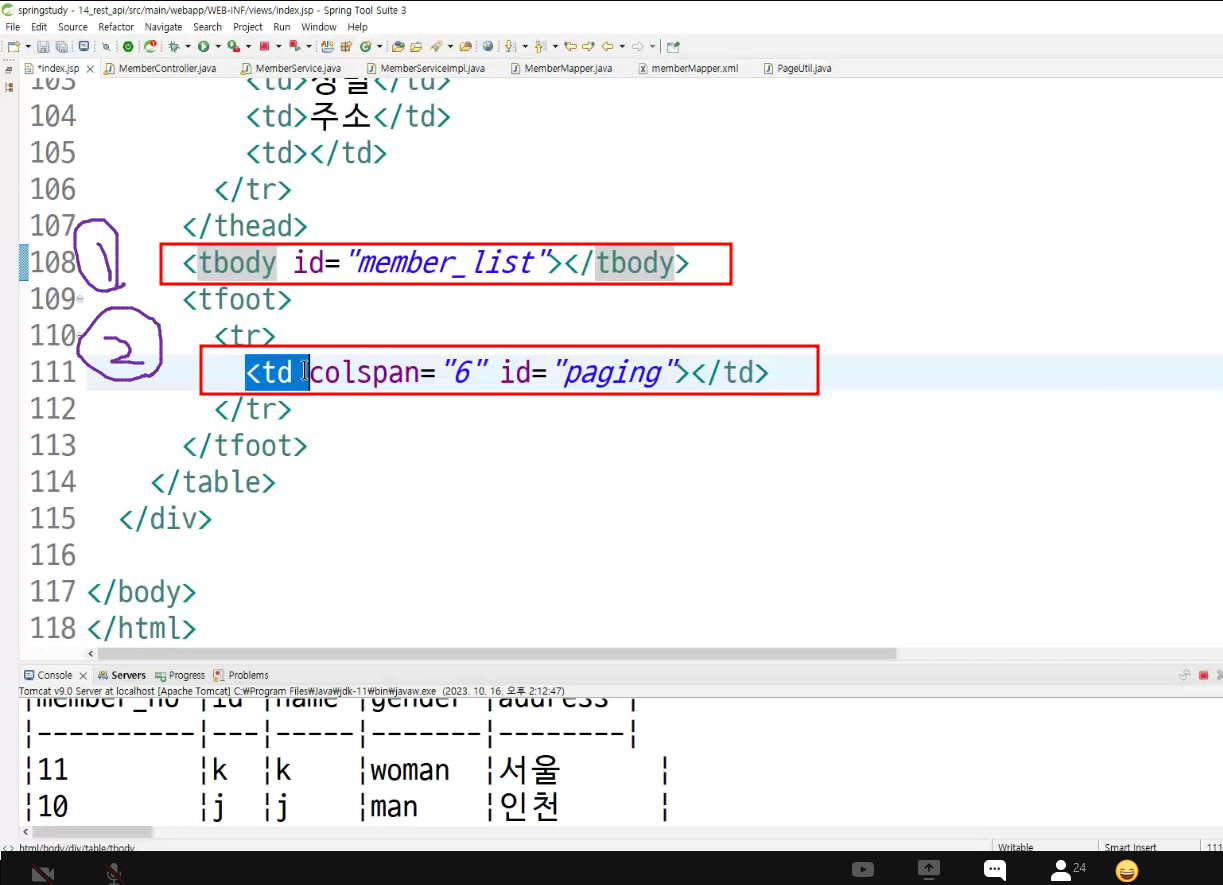The width and height of the screenshot is (1223, 885).
Task: Open the Source menu
Action: [x=73, y=27]
